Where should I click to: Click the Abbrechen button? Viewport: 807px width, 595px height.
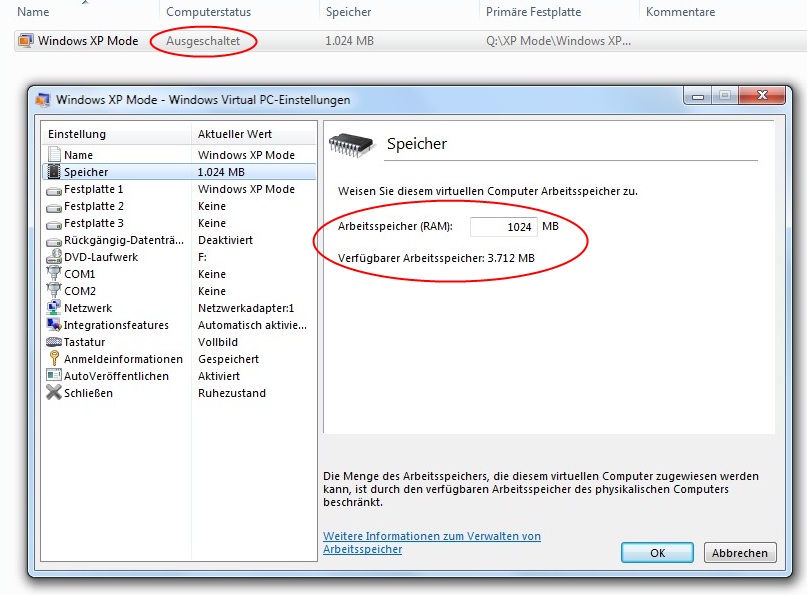pos(740,553)
